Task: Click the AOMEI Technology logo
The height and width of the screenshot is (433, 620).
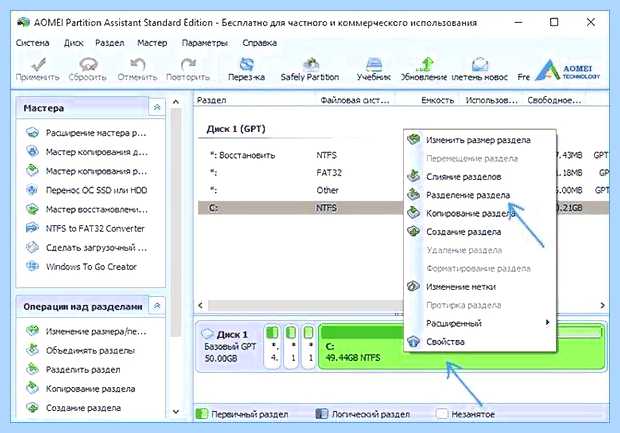Action: point(568,70)
